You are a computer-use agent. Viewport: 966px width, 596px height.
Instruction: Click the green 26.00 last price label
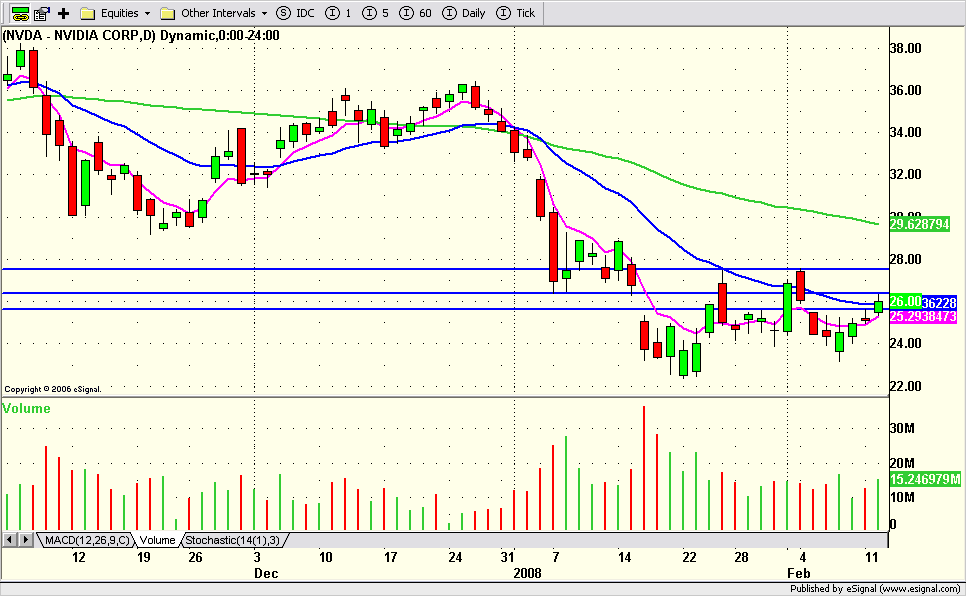pyautogui.click(x=905, y=301)
